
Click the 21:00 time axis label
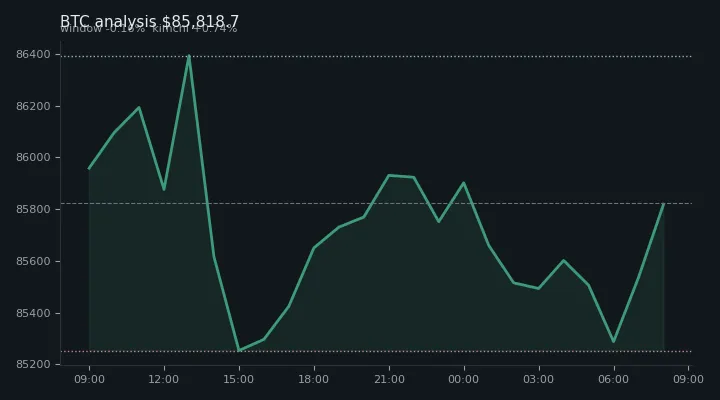tap(389, 379)
